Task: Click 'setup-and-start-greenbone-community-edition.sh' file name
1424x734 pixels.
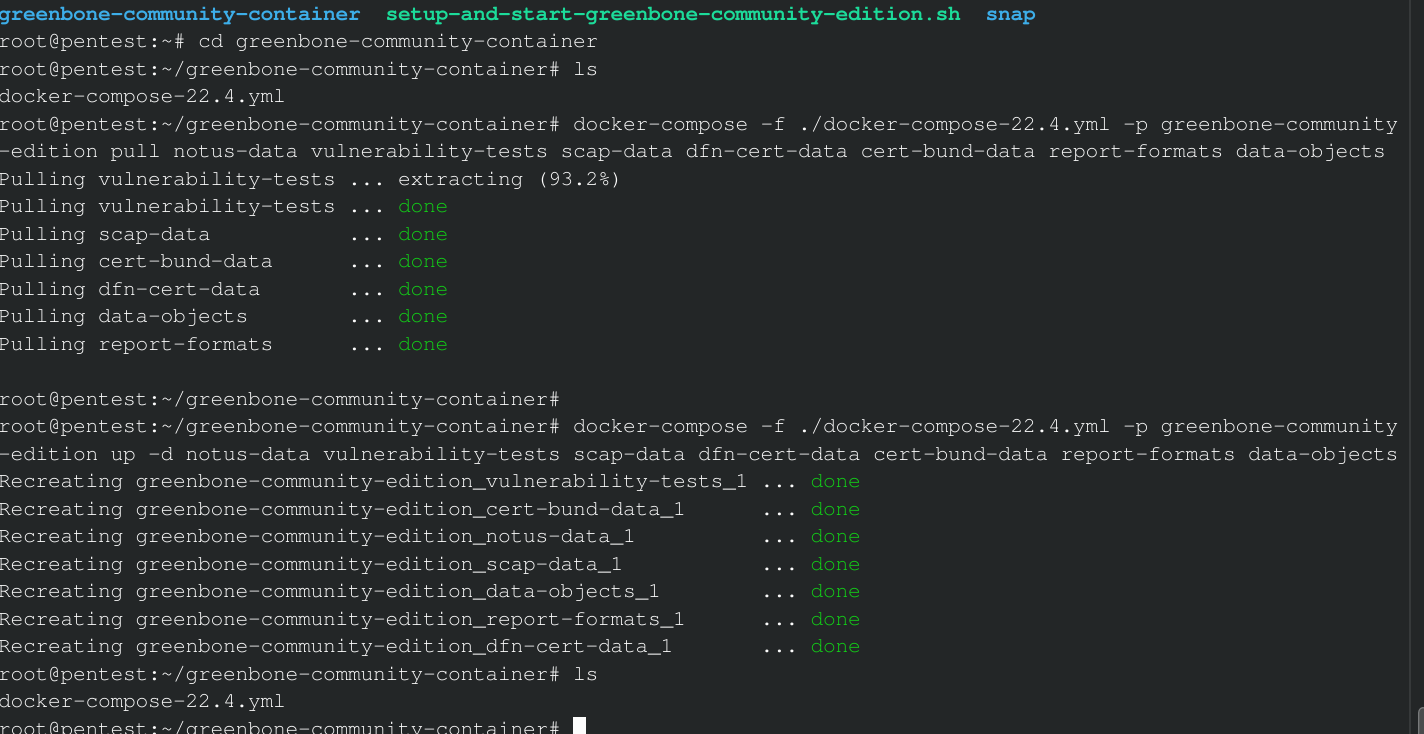Action: click(672, 14)
